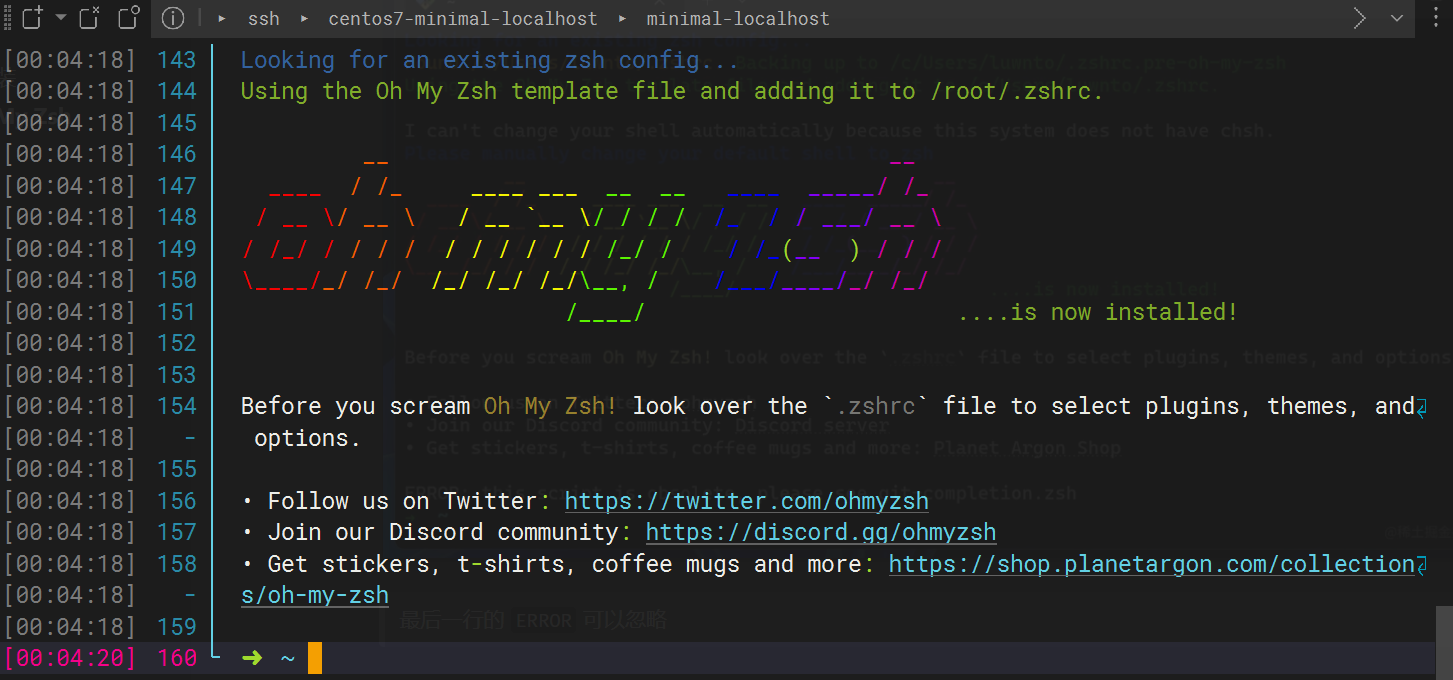Click the green prompt arrow at the bottom
This screenshot has height=680, width=1453.
click(x=252, y=657)
